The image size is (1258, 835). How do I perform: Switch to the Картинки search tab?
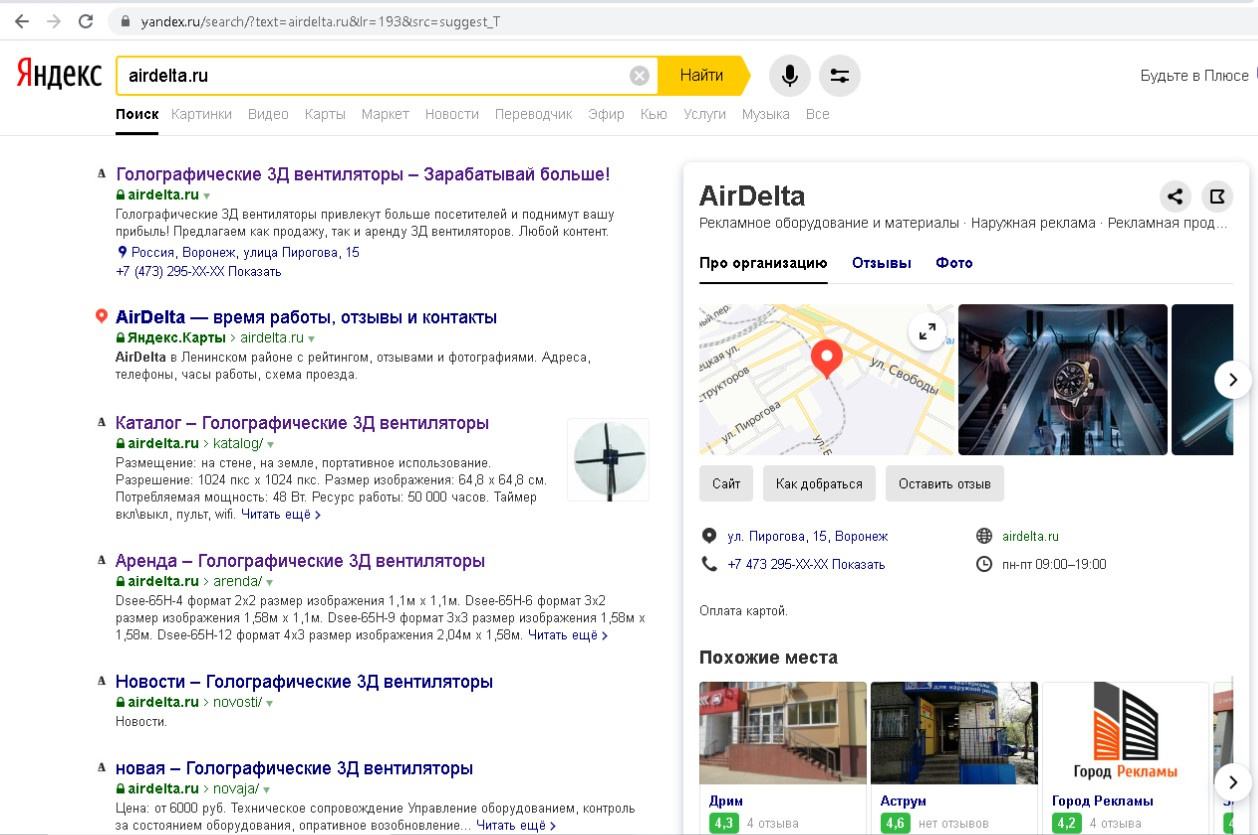coord(201,114)
